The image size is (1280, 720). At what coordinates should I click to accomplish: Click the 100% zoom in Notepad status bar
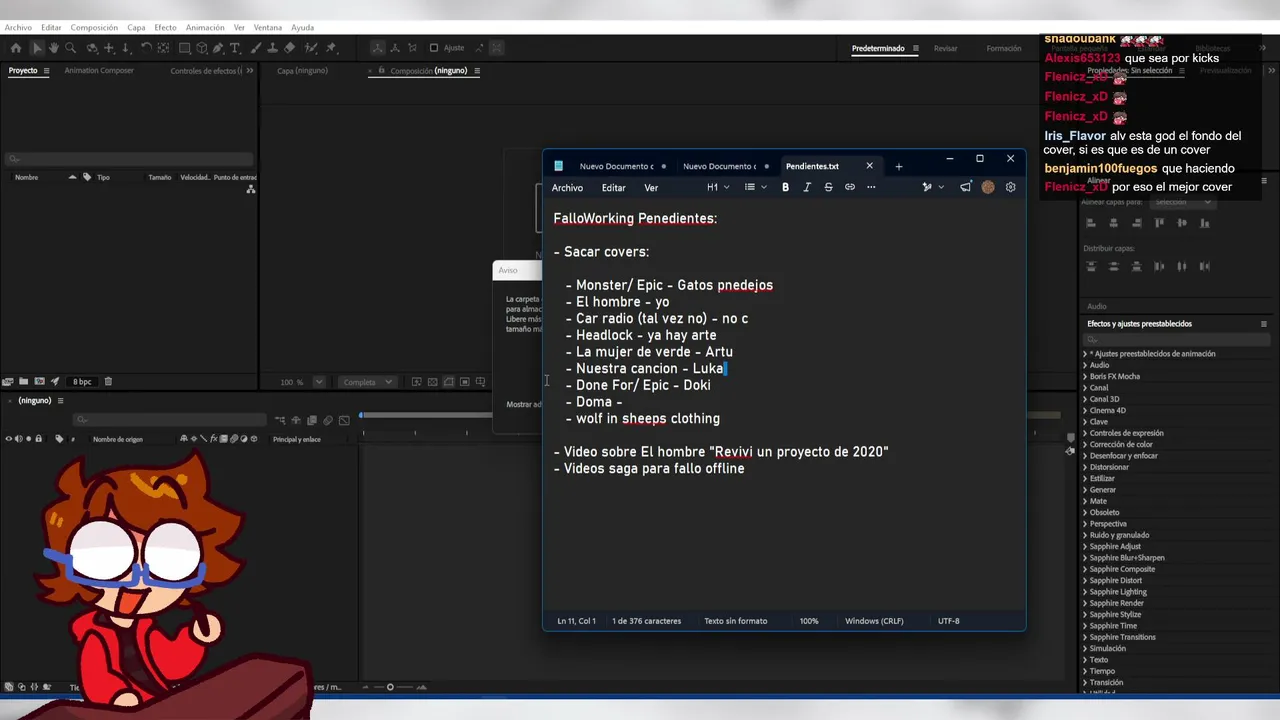809,621
